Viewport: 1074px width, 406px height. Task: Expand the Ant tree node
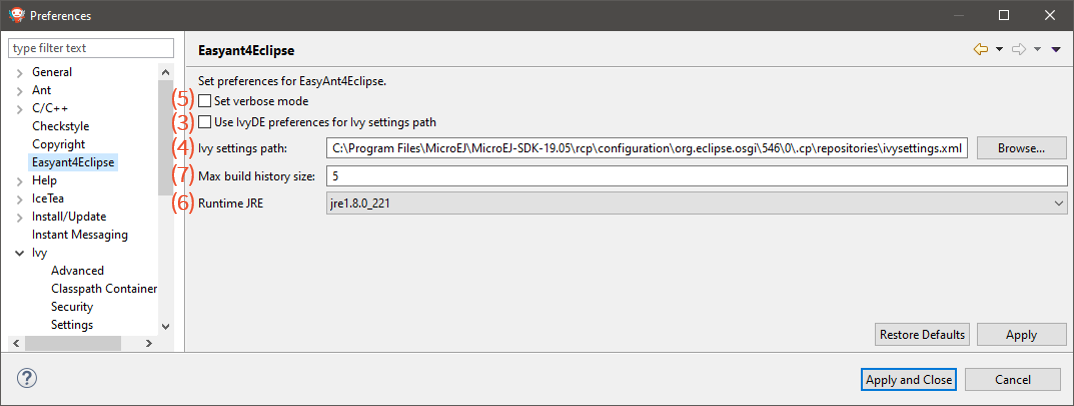[20, 90]
